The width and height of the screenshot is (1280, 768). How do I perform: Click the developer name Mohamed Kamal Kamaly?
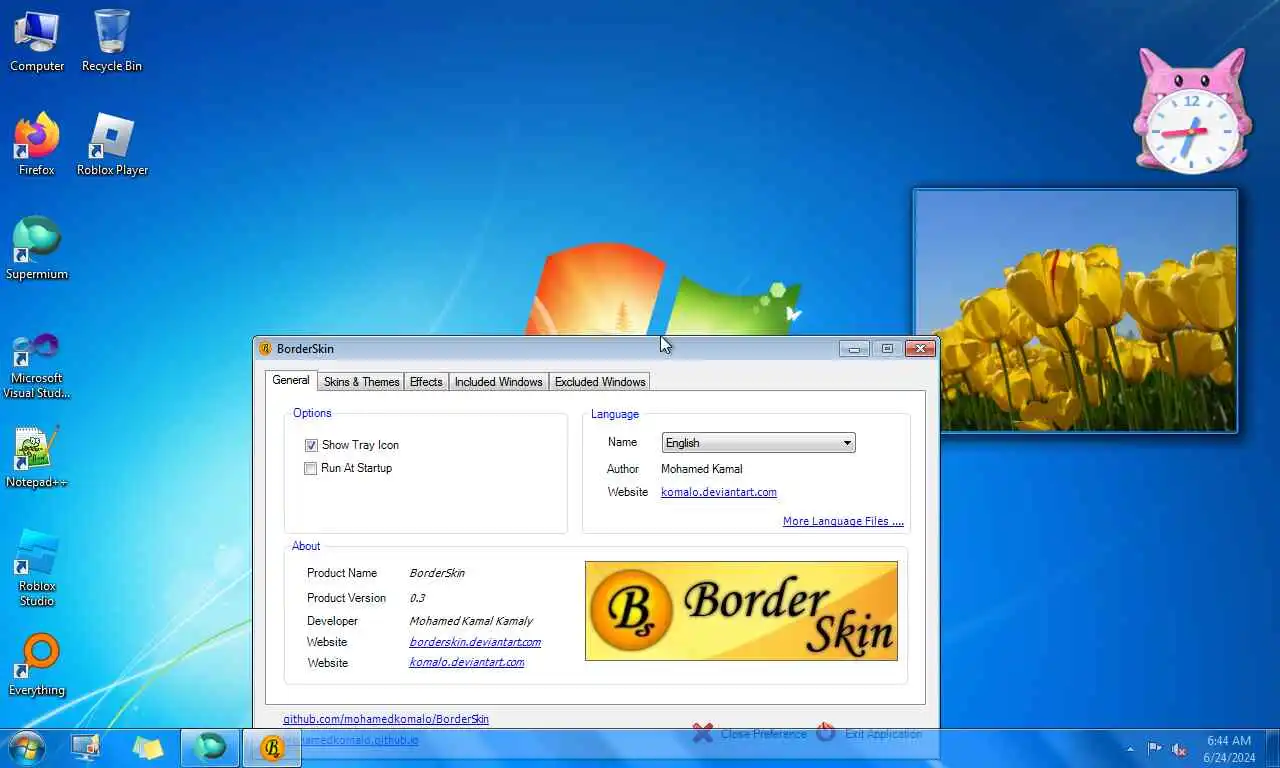(x=471, y=621)
